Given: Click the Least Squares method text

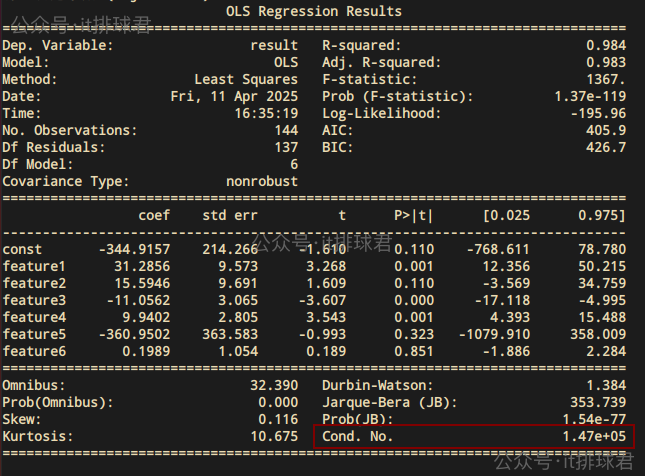Looking at the screenshot, I should (x=246, y=79).
